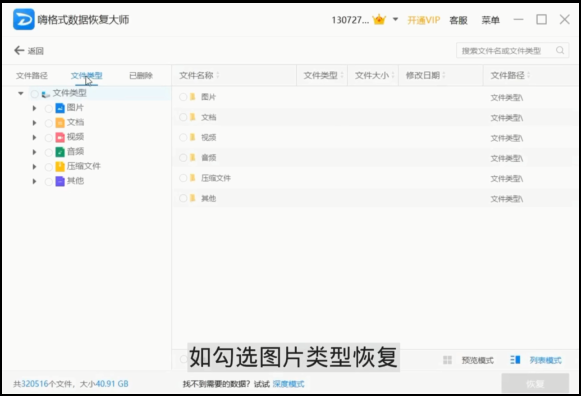The height and width of the screenshot is (396, 581).
Task: Check the 音频 radio in tree
Action: point(49,152)
